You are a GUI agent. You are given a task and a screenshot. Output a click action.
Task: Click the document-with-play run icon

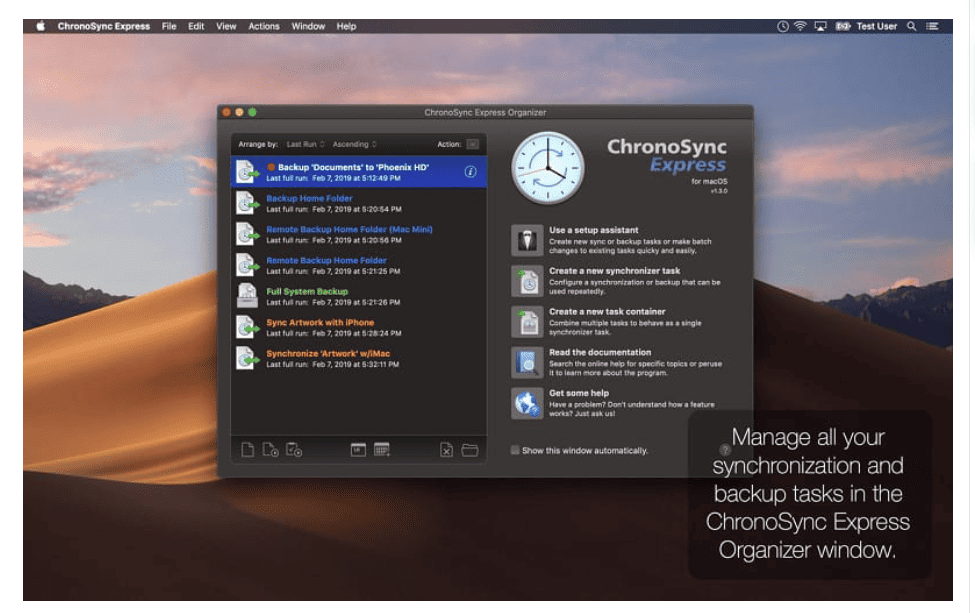point(270,449)
